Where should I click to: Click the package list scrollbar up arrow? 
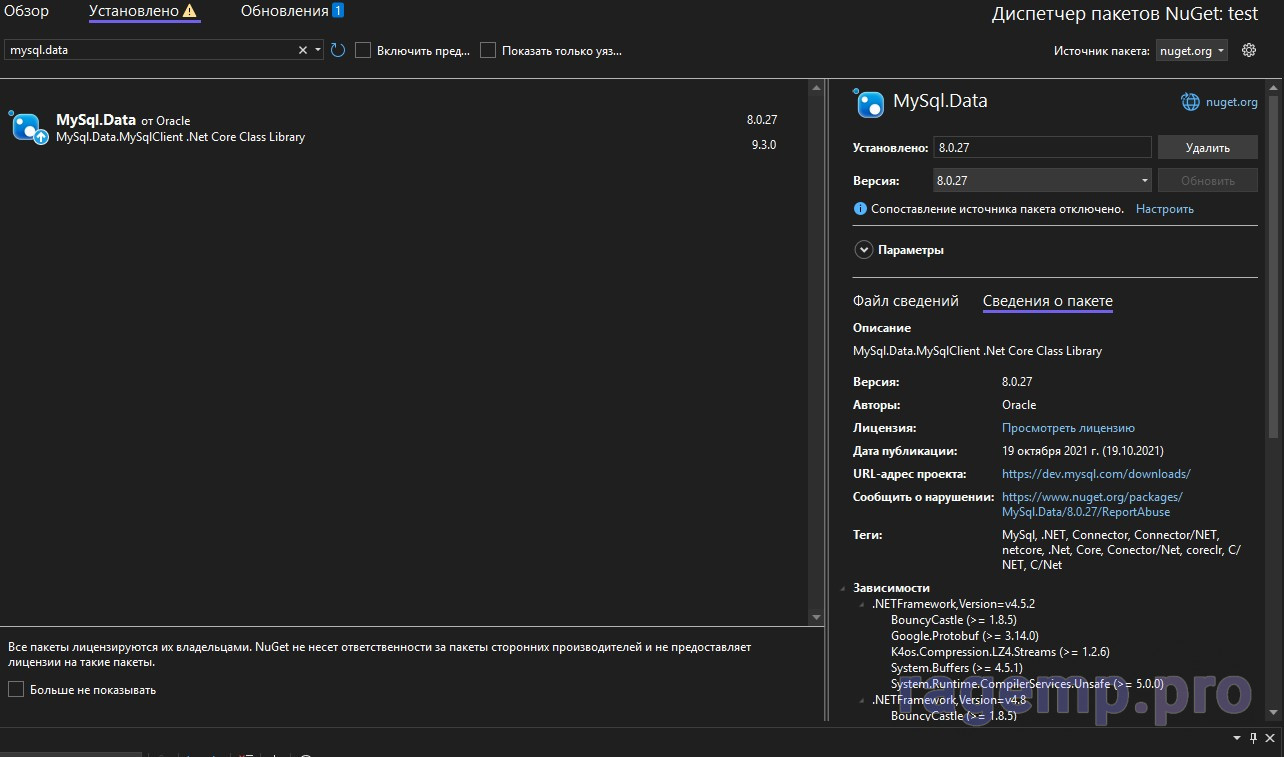[816, 88]
